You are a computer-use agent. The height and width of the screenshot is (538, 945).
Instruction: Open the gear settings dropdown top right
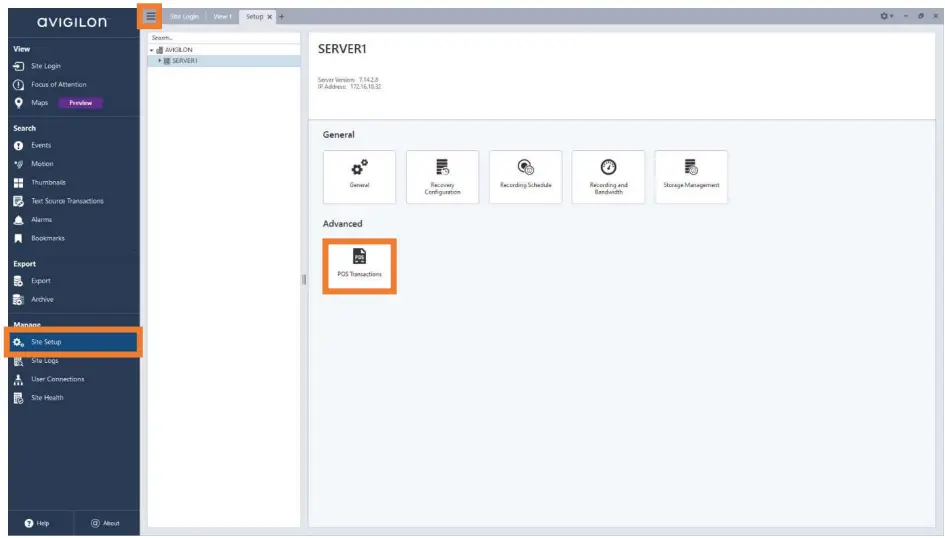tap(886, 16)
